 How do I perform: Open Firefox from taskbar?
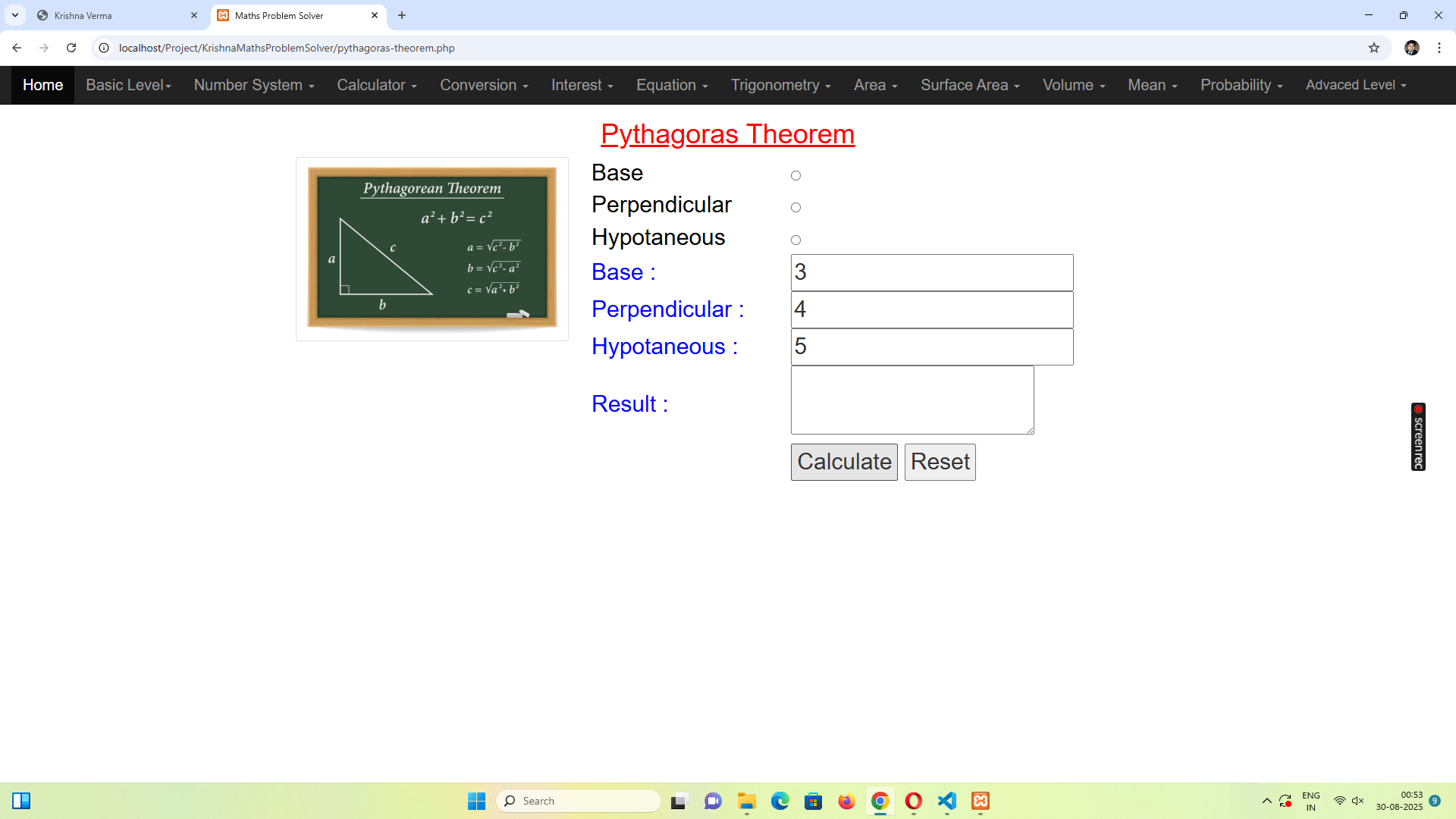coord(847,801)
